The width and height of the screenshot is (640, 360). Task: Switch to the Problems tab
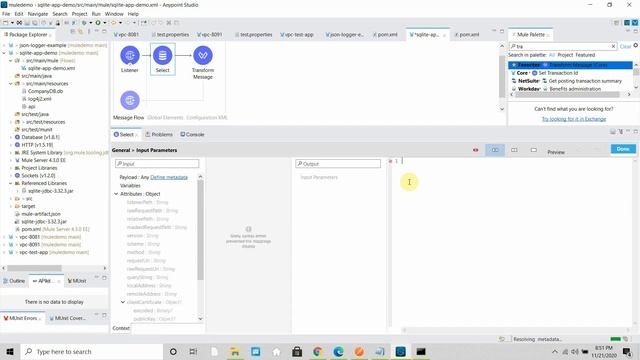(159, 134)
